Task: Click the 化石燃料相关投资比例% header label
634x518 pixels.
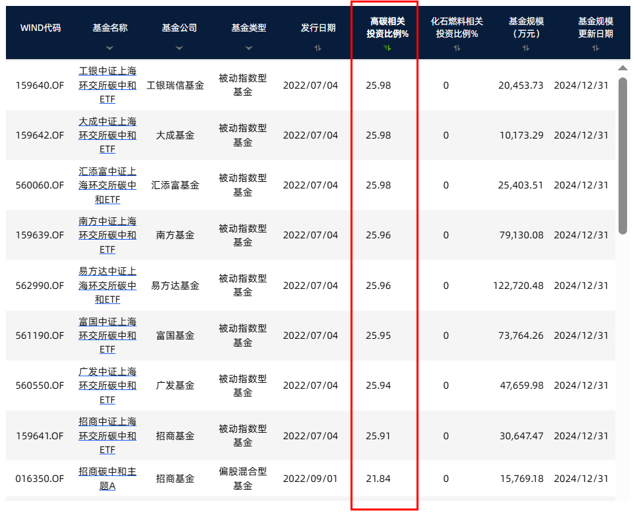Action: point(457,27)
